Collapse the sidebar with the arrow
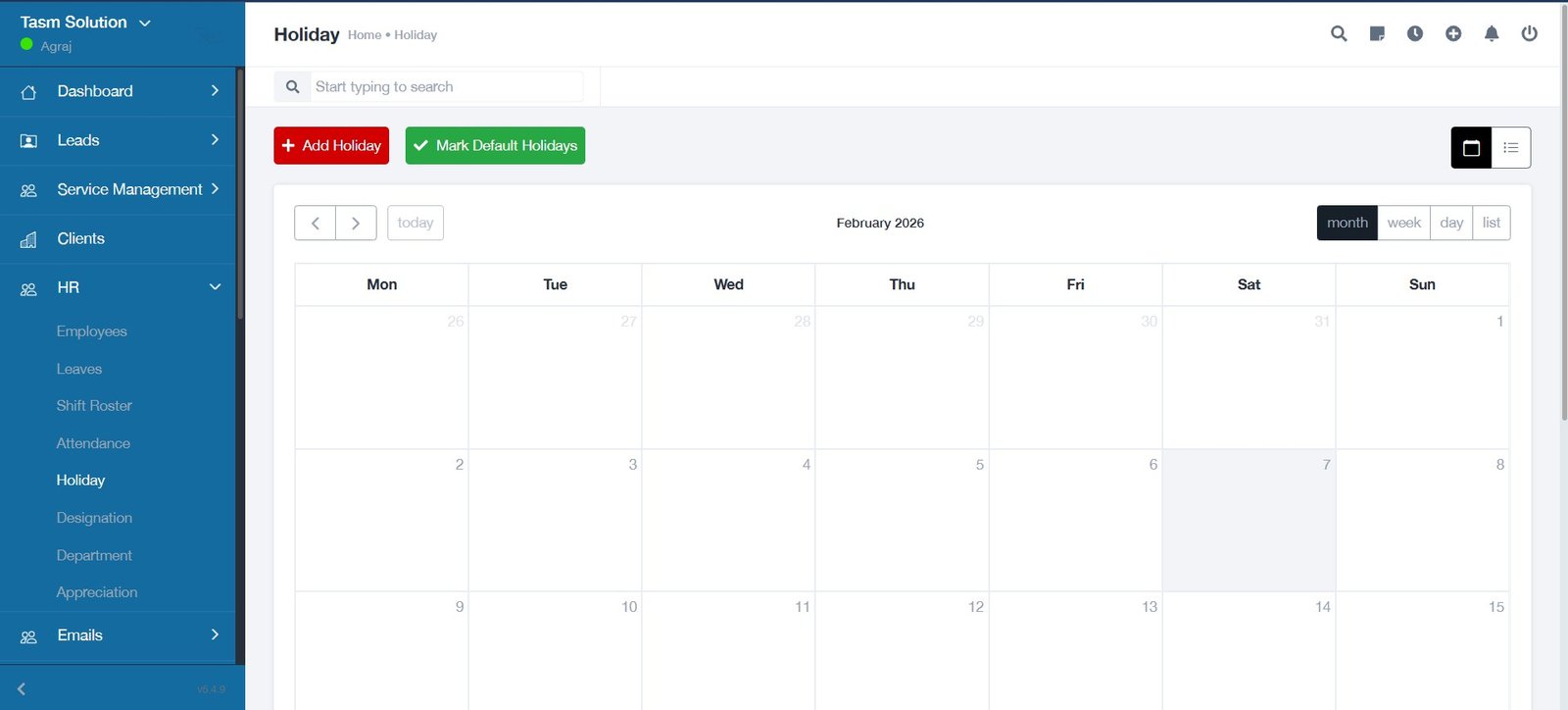This screenshot has width=1568, height=710. point(22,689)
